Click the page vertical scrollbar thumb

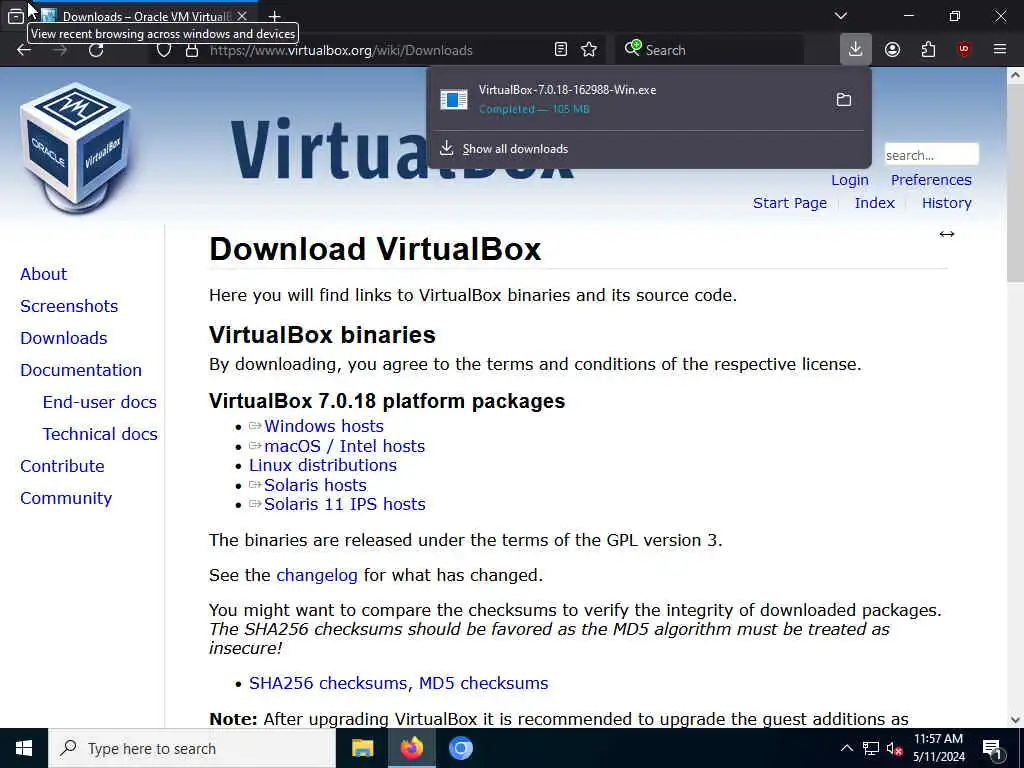pos(1016,183)
